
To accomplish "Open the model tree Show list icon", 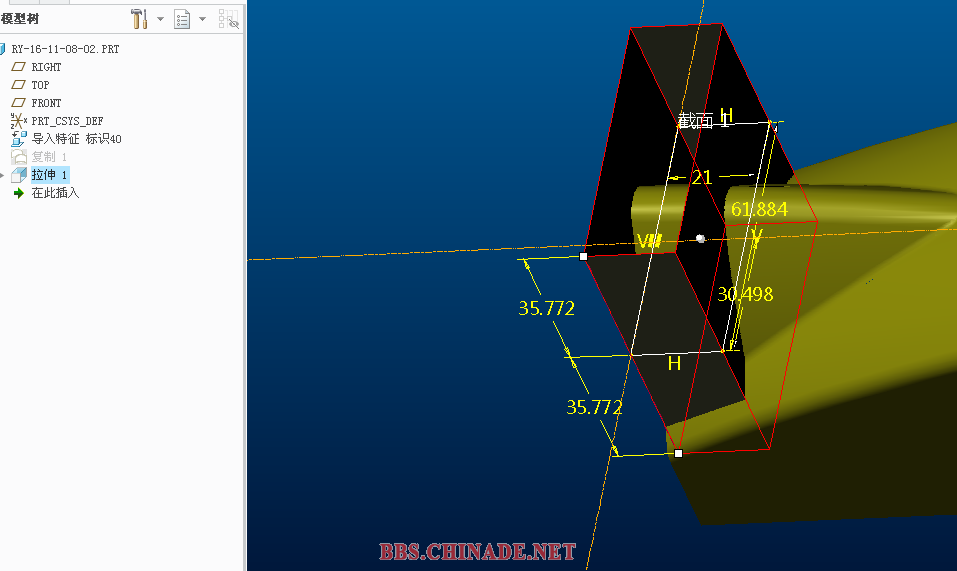I will click(x=182, y=20).
